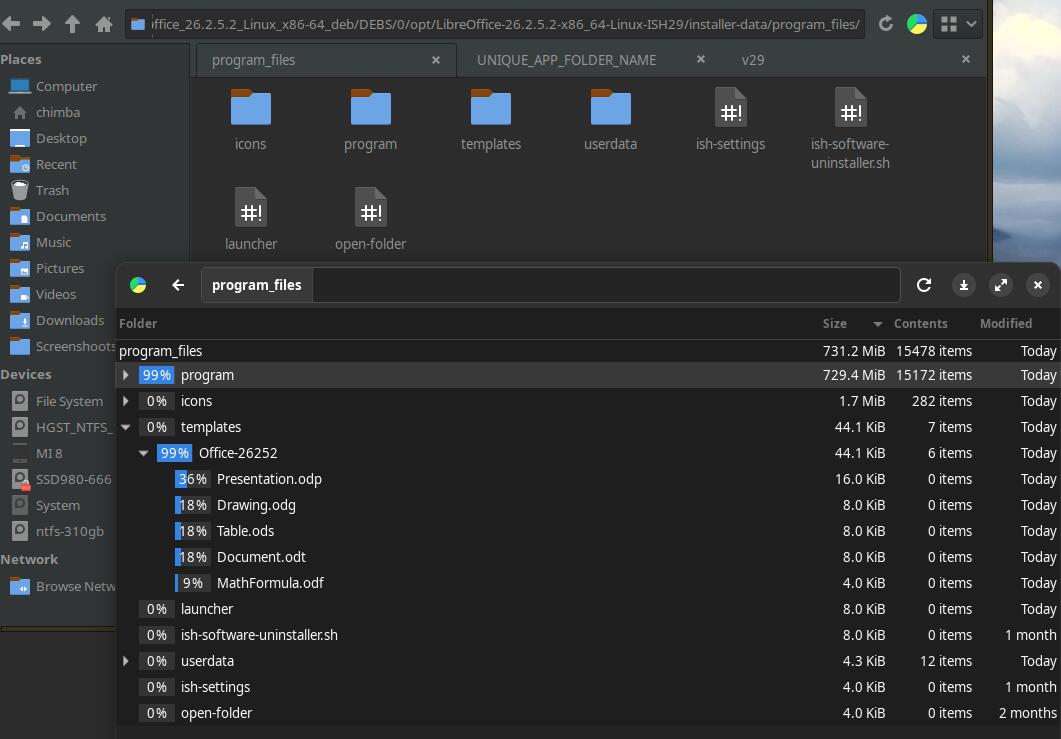Select Presentation.odp row
1061x739 pixels.
tap(587, 479)
